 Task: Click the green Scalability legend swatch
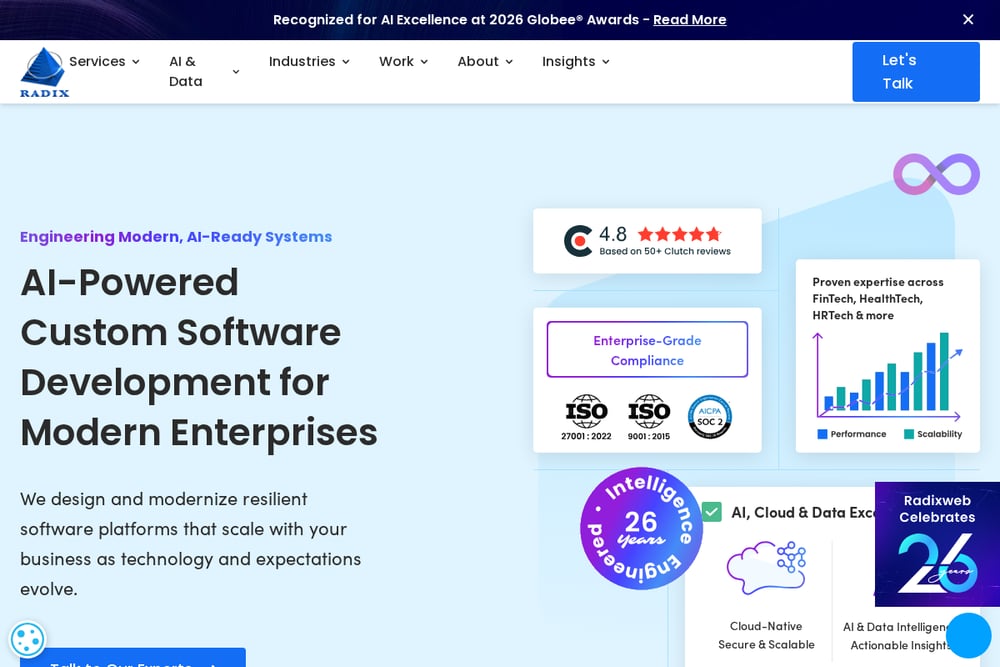pos(909,434)
